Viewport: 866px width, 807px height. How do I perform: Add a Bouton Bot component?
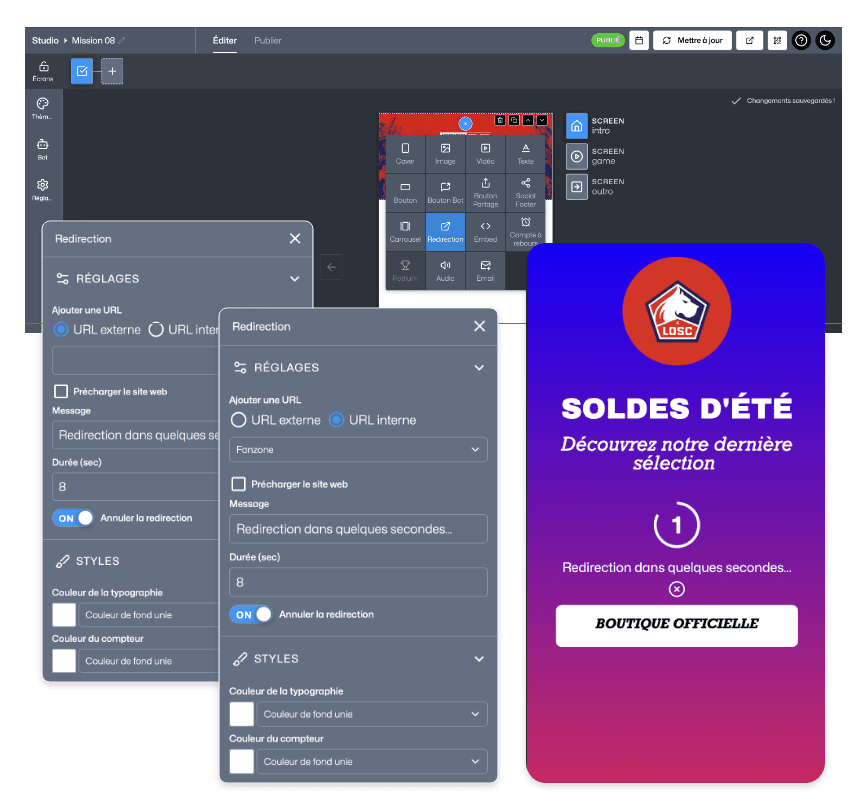point(445,193)
